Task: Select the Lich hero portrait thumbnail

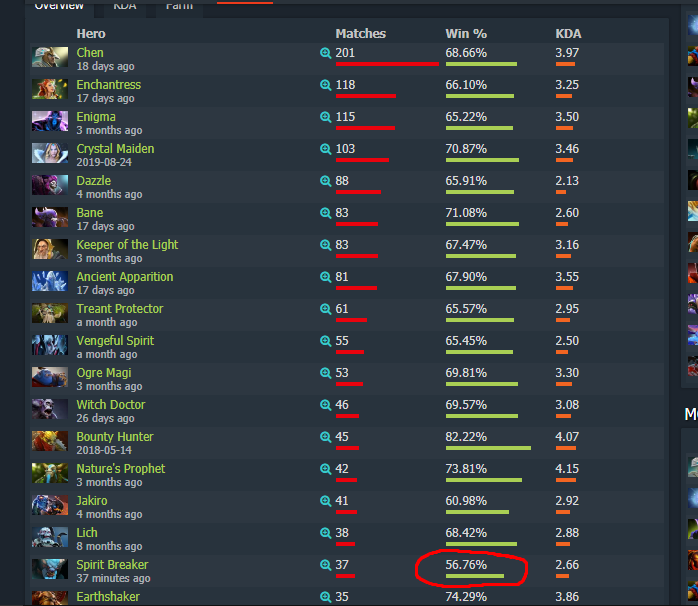Action: 50,537
